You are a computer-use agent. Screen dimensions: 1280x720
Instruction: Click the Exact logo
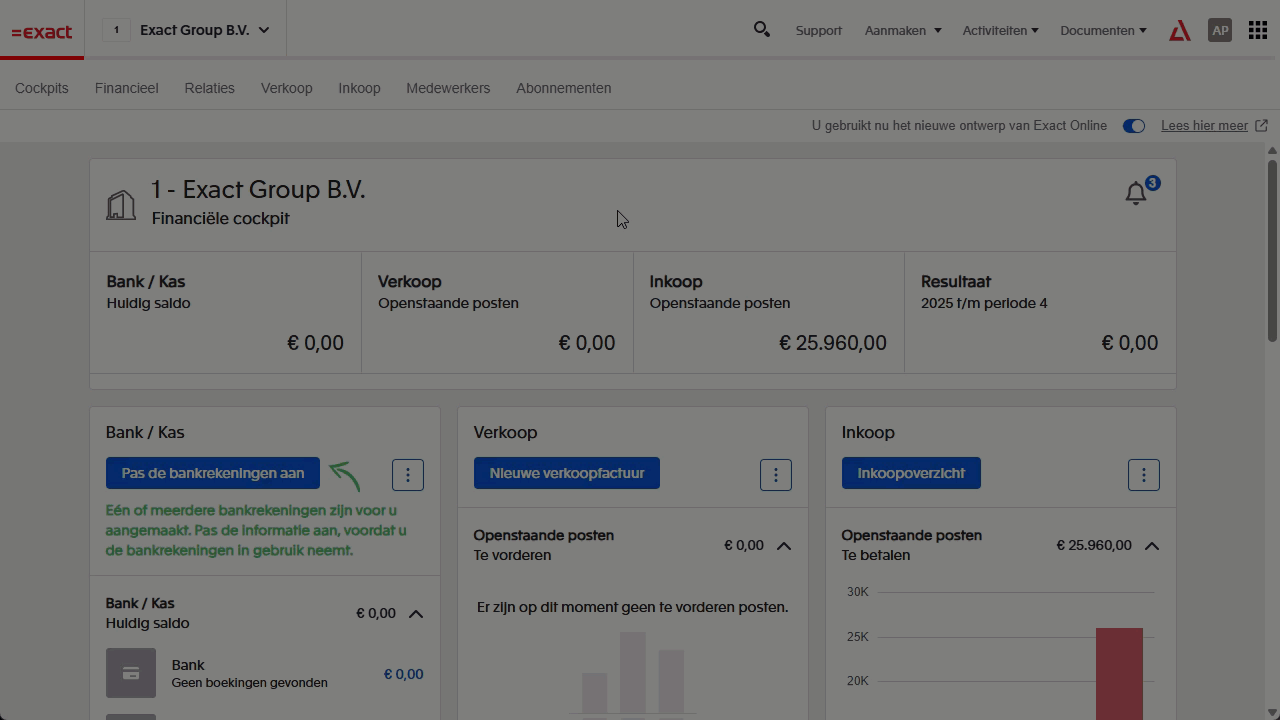(42, 32)
